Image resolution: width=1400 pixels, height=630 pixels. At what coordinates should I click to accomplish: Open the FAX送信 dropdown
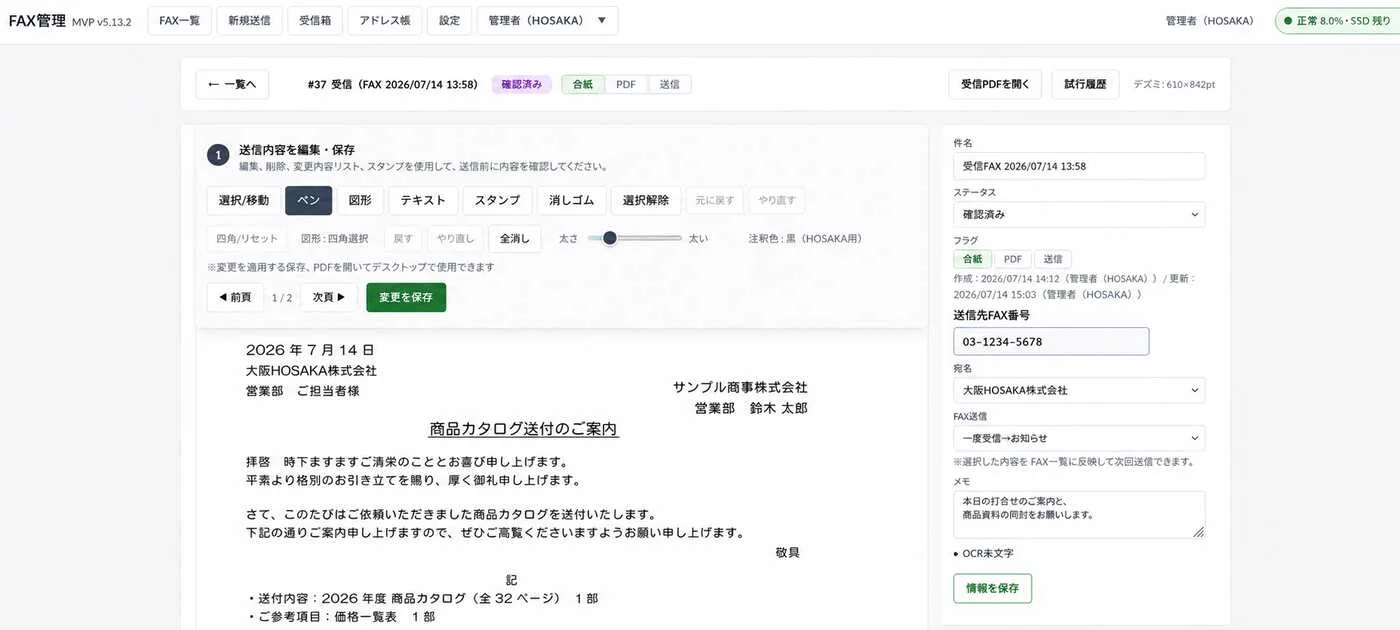point(1079,438)
